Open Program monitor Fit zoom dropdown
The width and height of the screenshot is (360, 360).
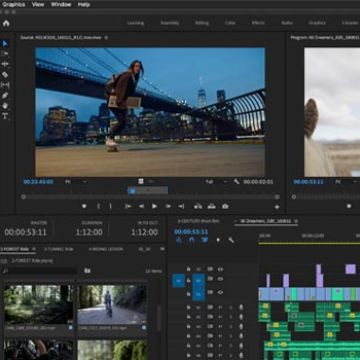345,182
